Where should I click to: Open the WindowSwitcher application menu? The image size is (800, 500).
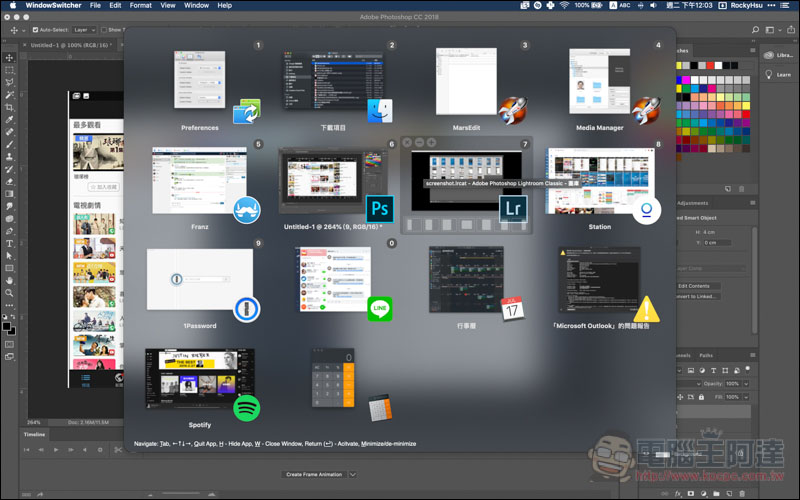click(53, 5)
